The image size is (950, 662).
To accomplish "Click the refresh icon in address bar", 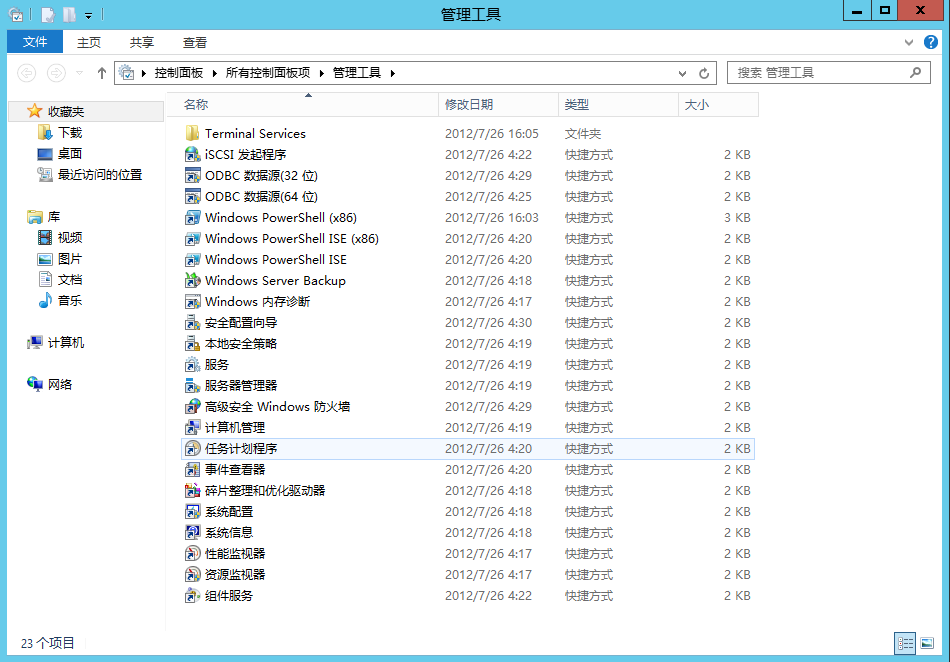I will (x=703, y=73).
